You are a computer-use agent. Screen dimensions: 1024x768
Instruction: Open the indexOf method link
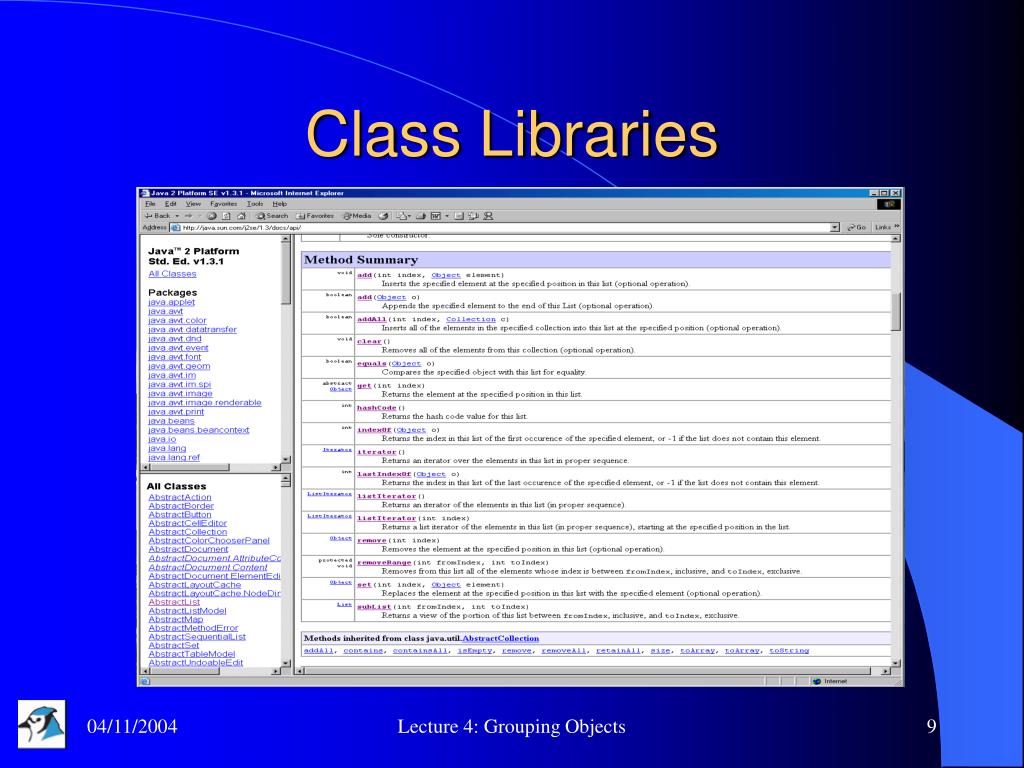(x=374, y=430)
